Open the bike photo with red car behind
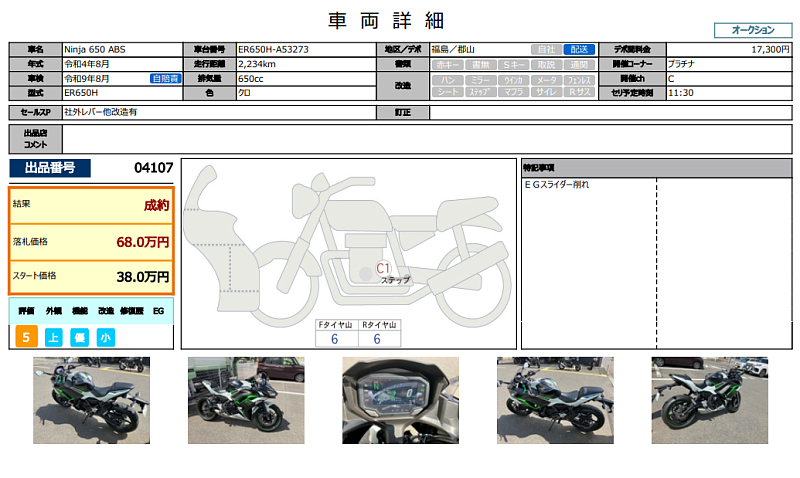800x478 pixels. point(246,400)
